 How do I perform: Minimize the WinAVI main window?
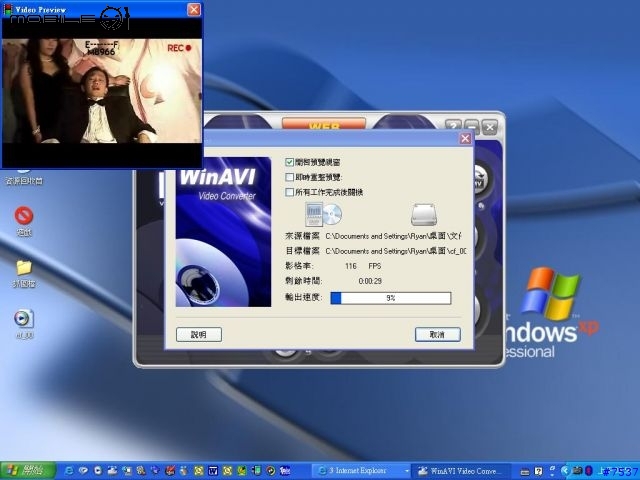[471, 127]
